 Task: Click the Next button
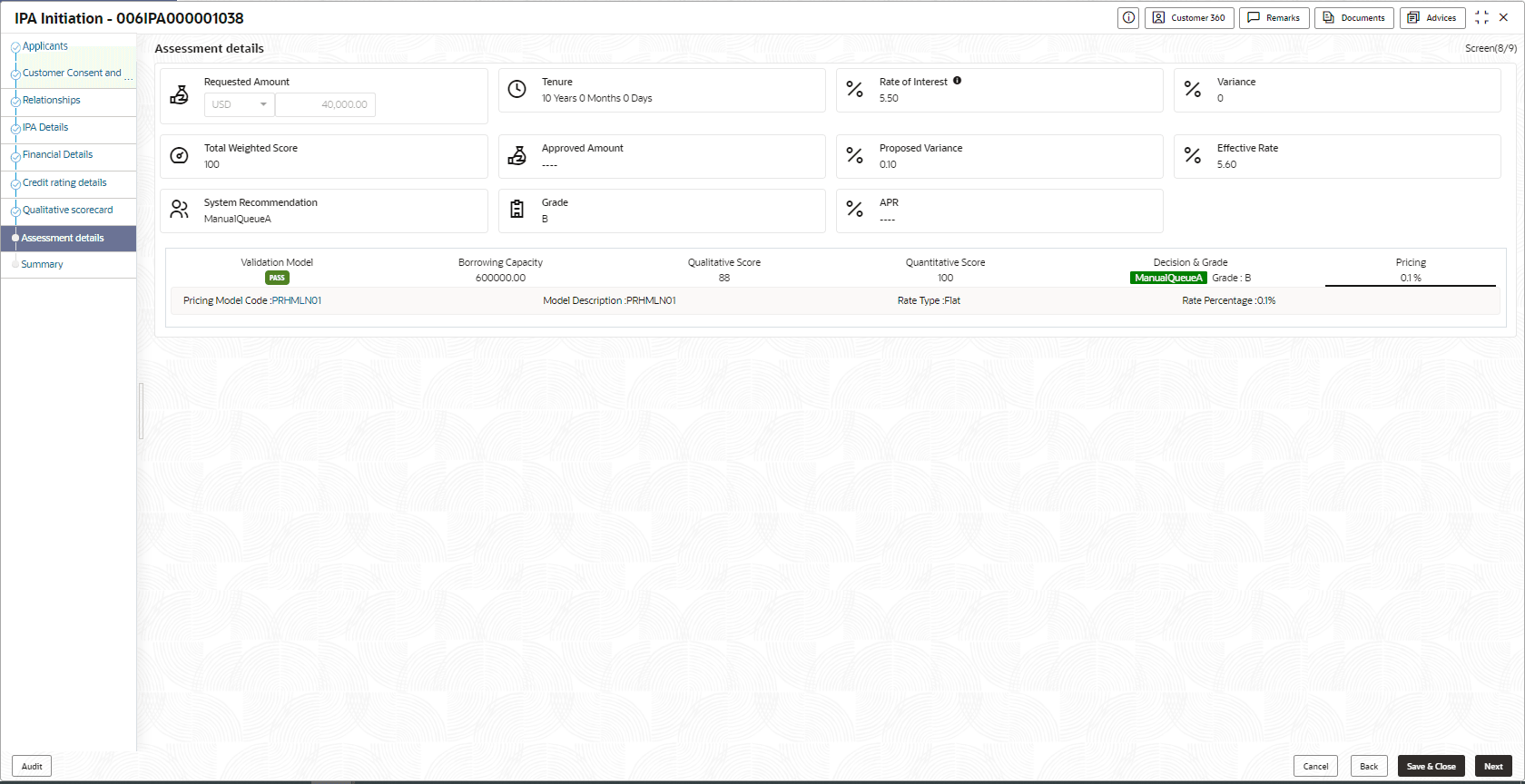point(1493,766)
